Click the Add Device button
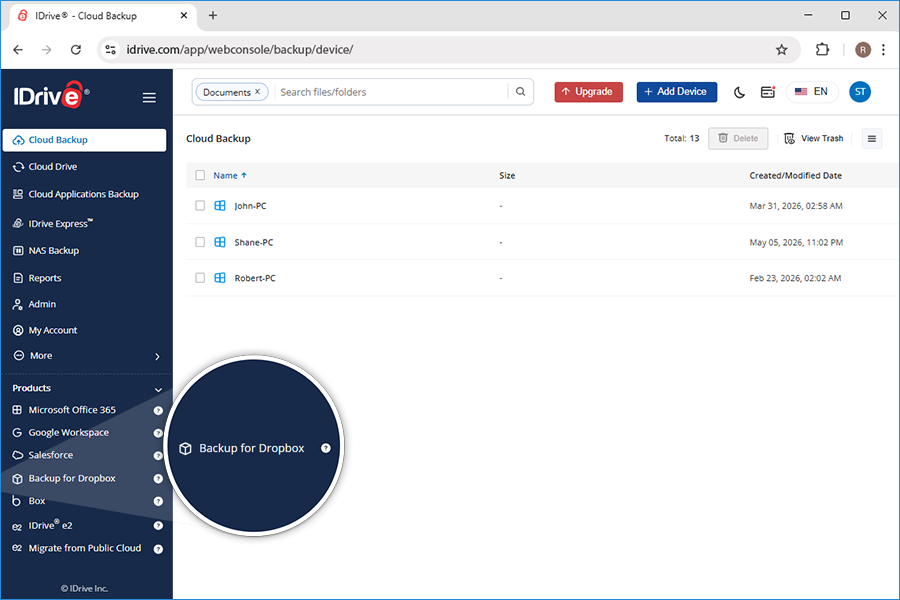The image size is (900, 600). tap(676, 92)
